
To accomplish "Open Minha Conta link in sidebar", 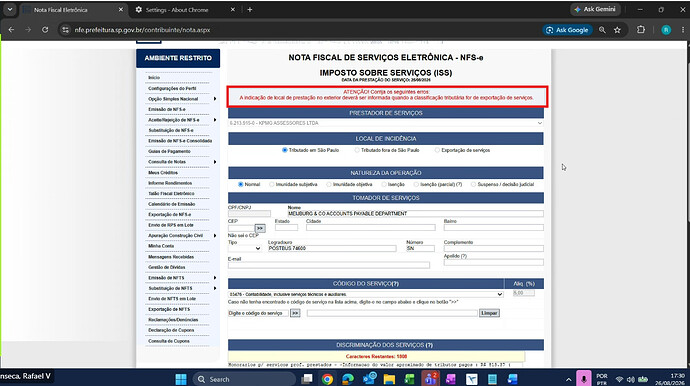I will point(161,246).
